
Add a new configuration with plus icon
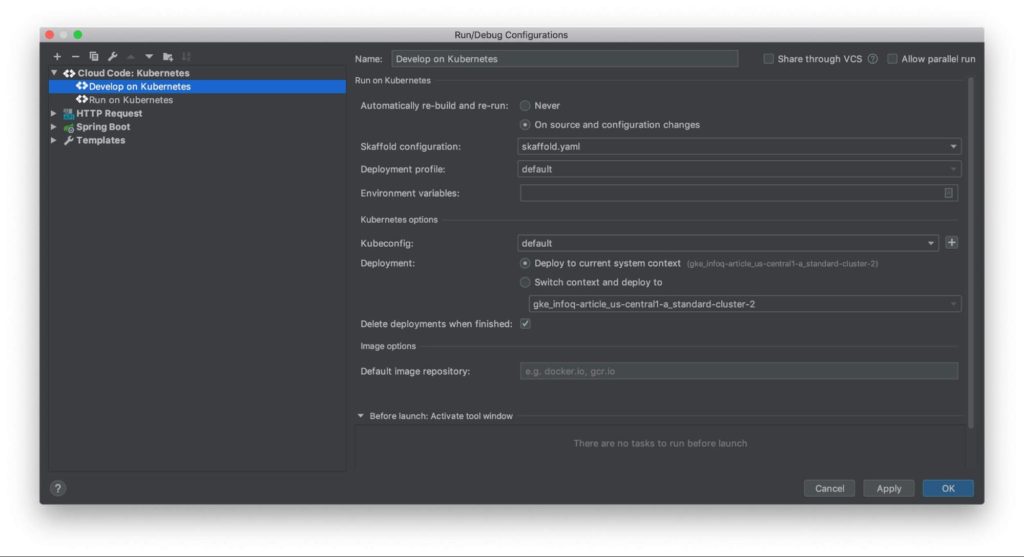(57, 57)
